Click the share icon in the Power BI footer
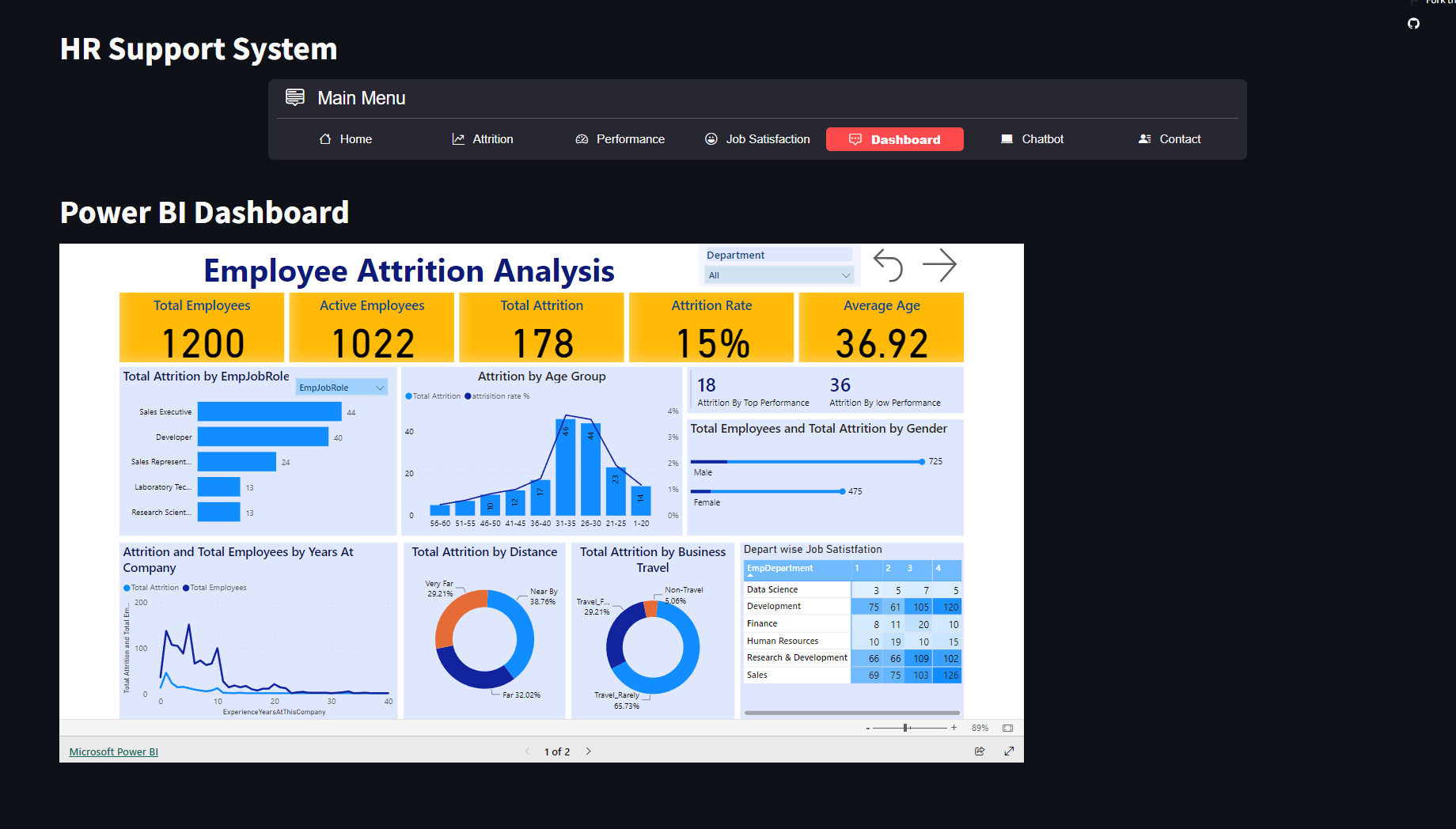The height and width of the screenshot is (829, 1456). (x=980, y=751)
